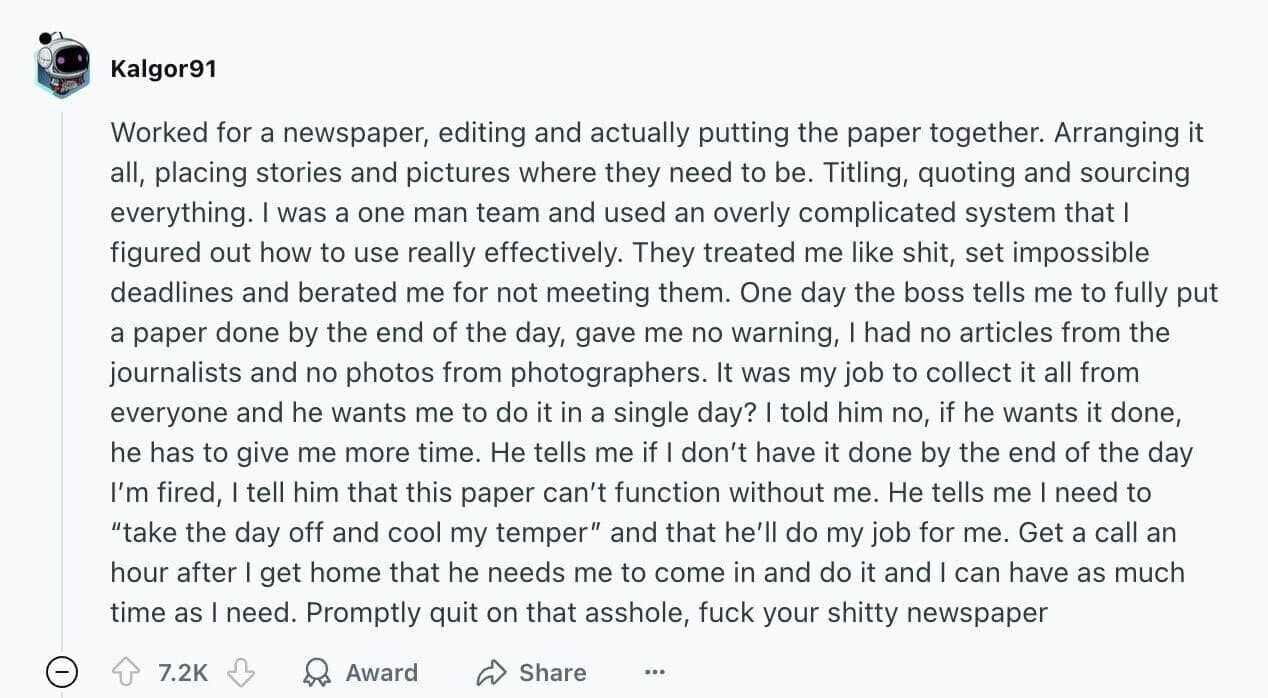Upvote the Kalgor91 comment
Screen dimensions: 1268x698
128,673
